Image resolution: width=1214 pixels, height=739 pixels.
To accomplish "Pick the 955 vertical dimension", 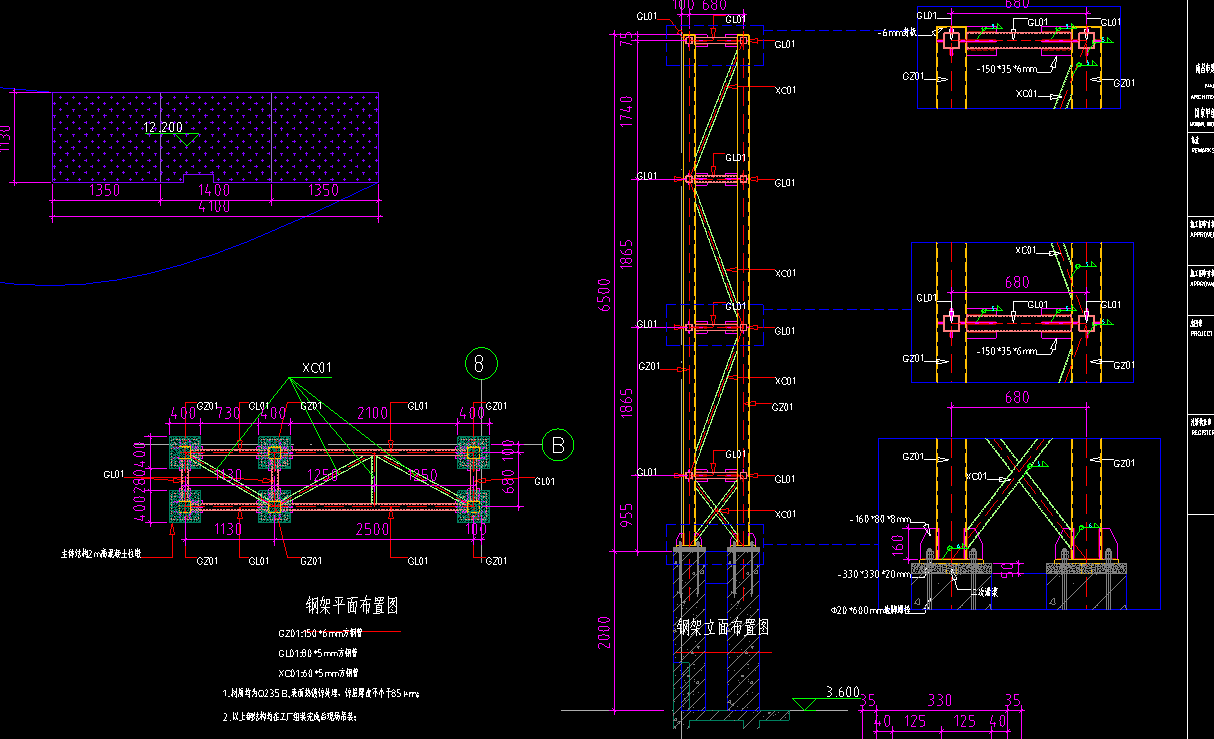I will point(626,515).
